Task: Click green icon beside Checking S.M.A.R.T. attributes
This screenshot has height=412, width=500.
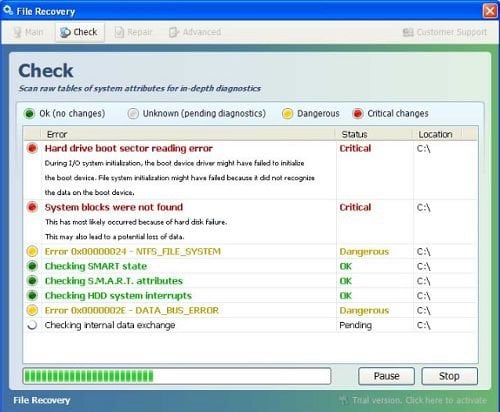Action: [32, 281]
